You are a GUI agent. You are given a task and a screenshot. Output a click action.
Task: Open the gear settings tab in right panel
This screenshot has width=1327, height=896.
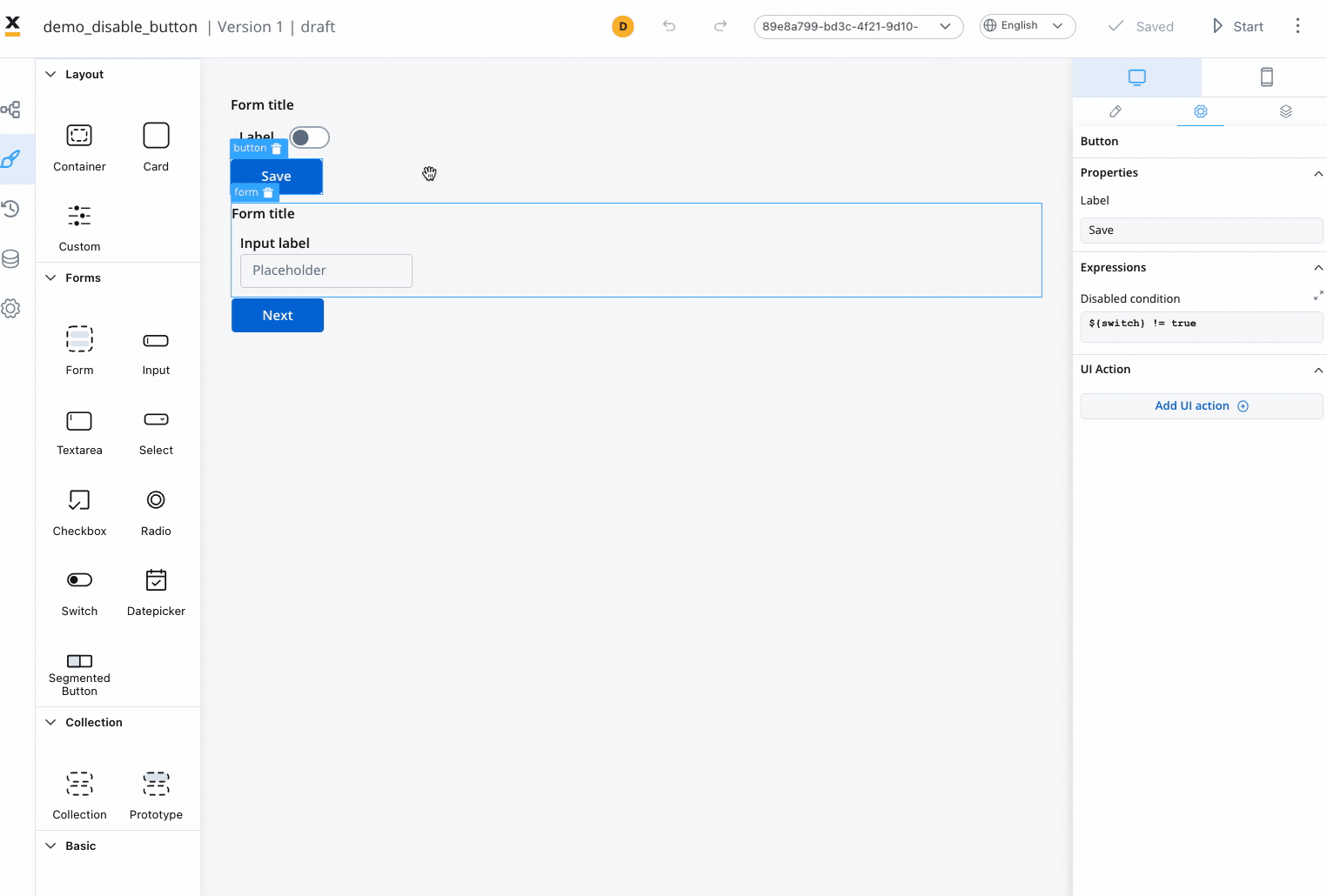[x=1200, y=111]
